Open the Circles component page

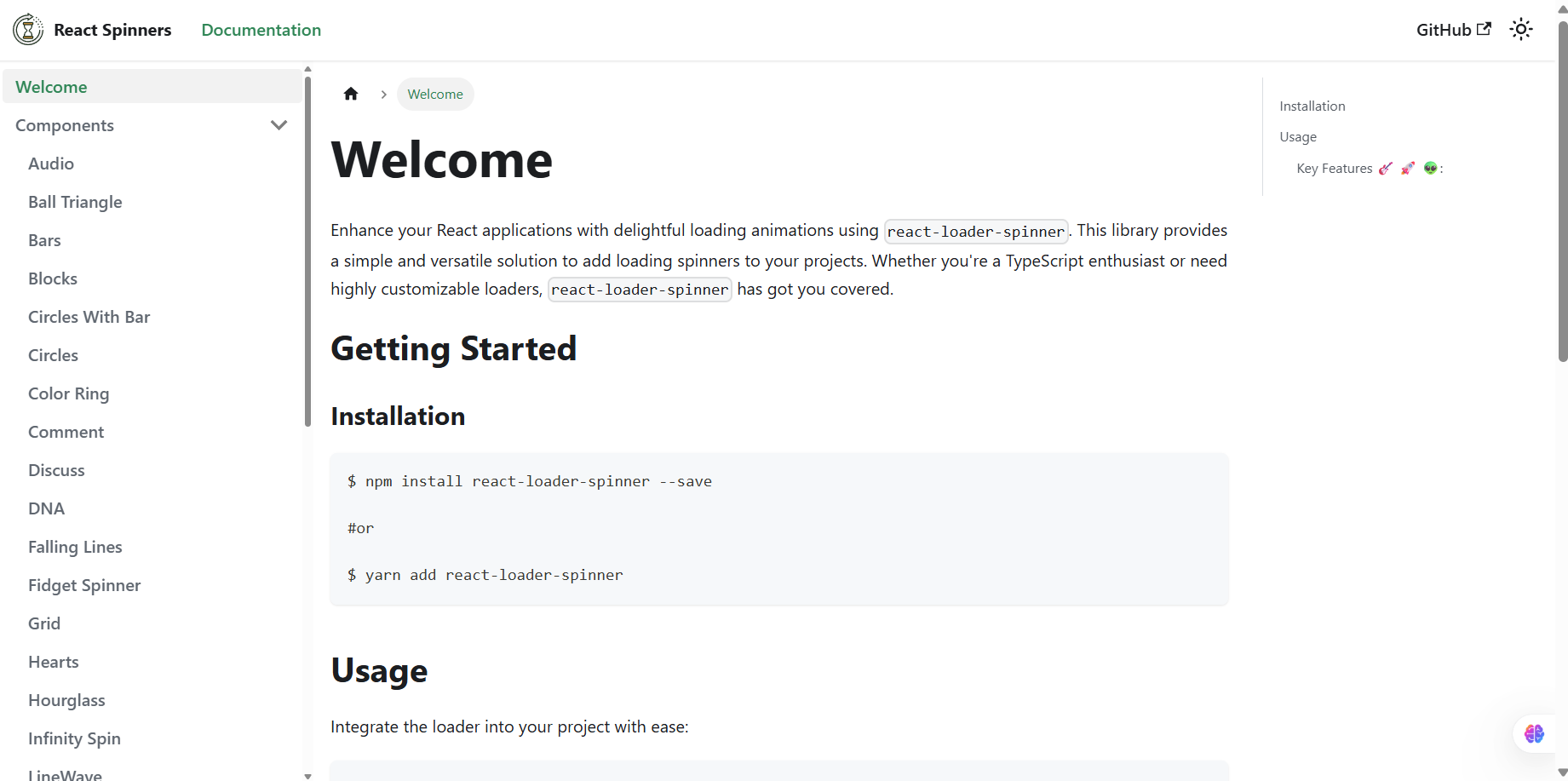(x=53, y=355)
